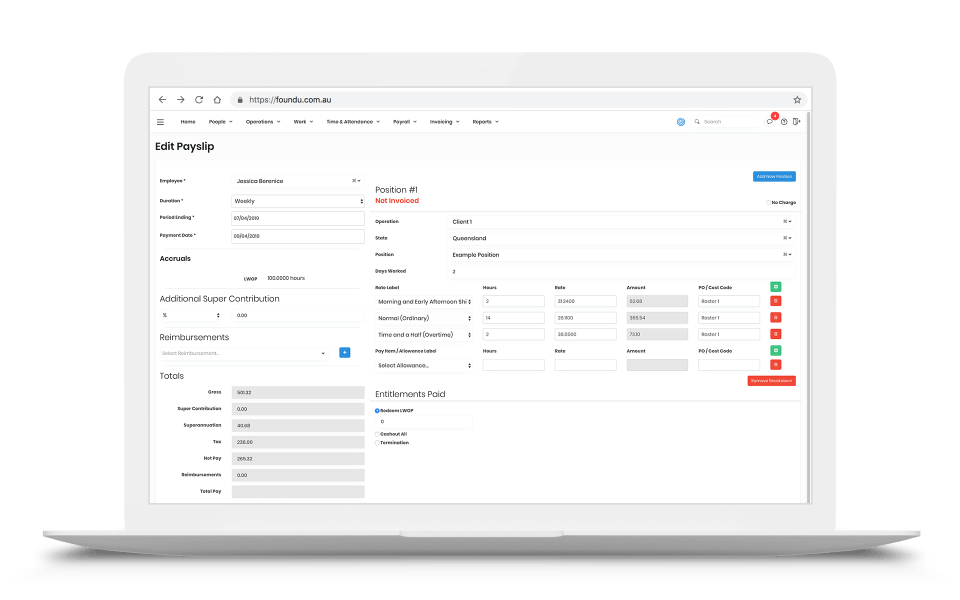Delete the Normal (Ordinary) rate row
The image size is (960, 600).
click(x=776, y=318)
